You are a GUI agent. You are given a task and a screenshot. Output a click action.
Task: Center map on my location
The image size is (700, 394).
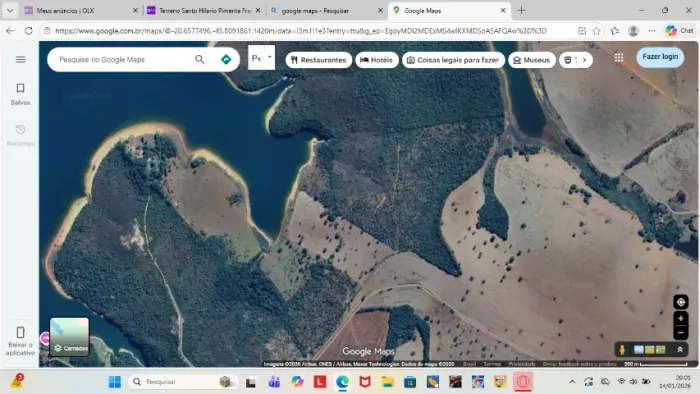tap(681, 302)
